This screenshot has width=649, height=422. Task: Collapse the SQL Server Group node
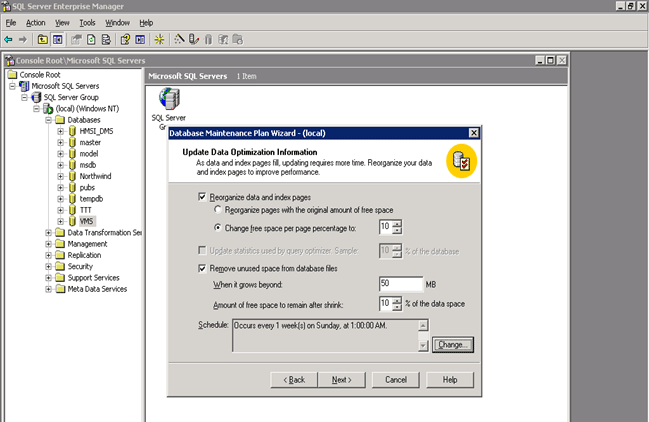pyautogui.click(x=24, y=97)
